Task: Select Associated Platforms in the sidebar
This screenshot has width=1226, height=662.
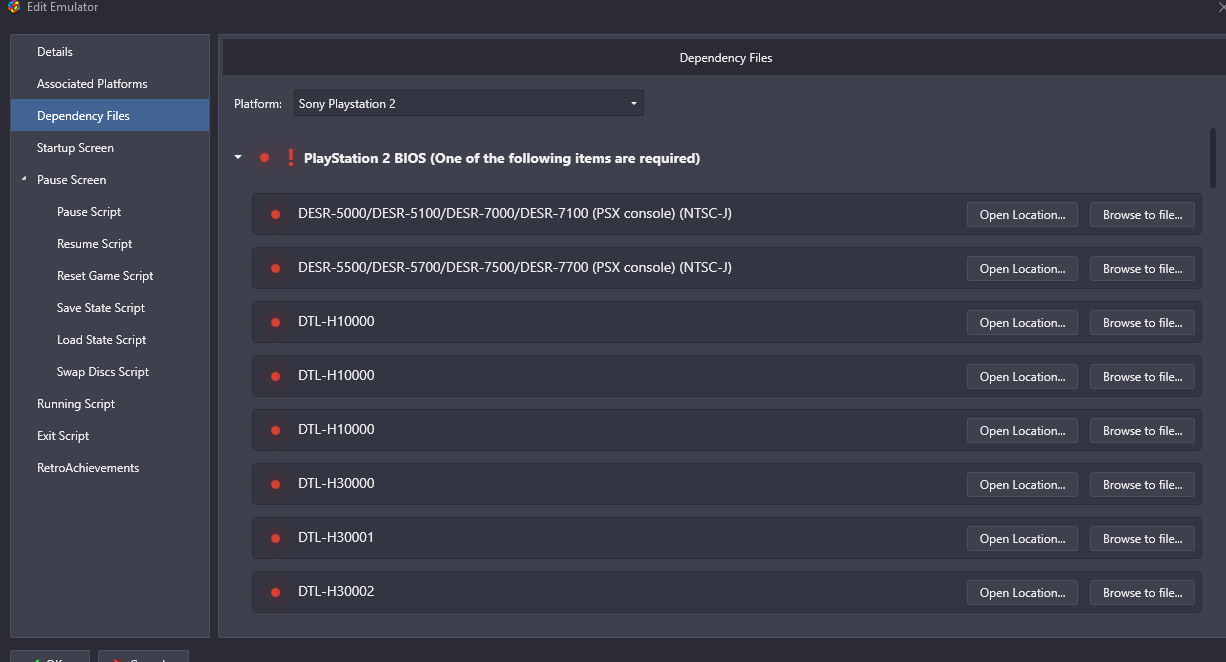Action: (92, 84)
